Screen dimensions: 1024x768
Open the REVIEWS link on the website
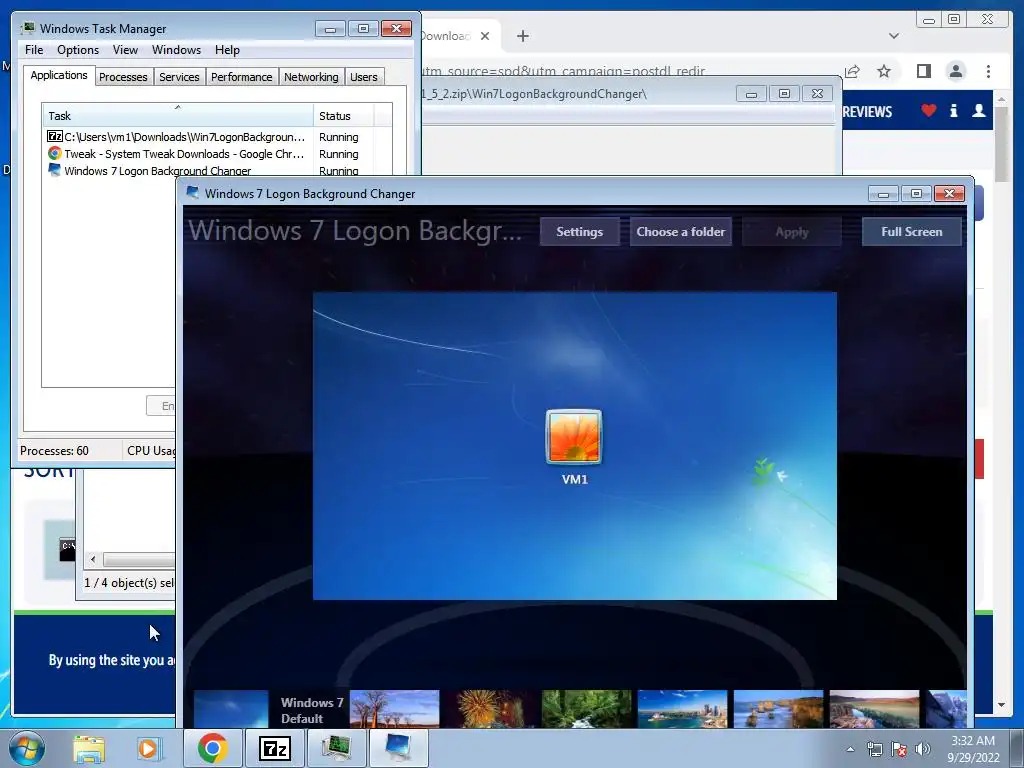[x=867, y=112]
